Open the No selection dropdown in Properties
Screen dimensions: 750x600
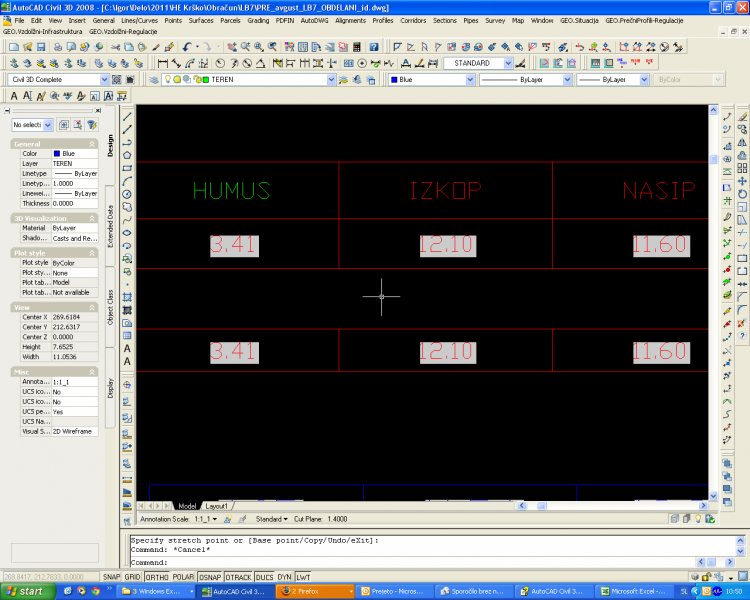(48, 125)
